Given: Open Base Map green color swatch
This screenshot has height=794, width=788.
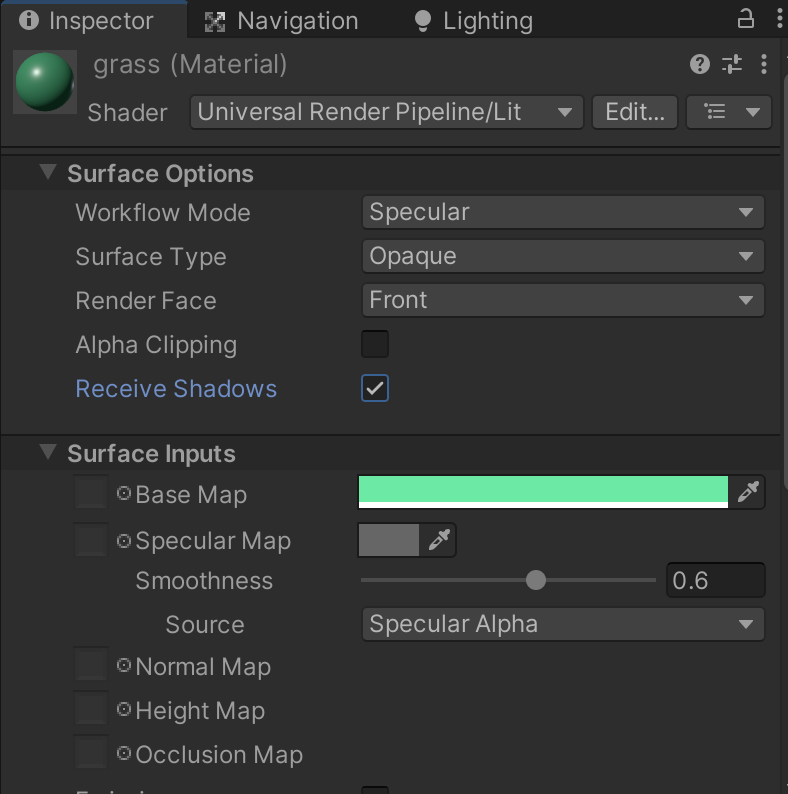Looking at the screenshot, I should click(543, 492).
